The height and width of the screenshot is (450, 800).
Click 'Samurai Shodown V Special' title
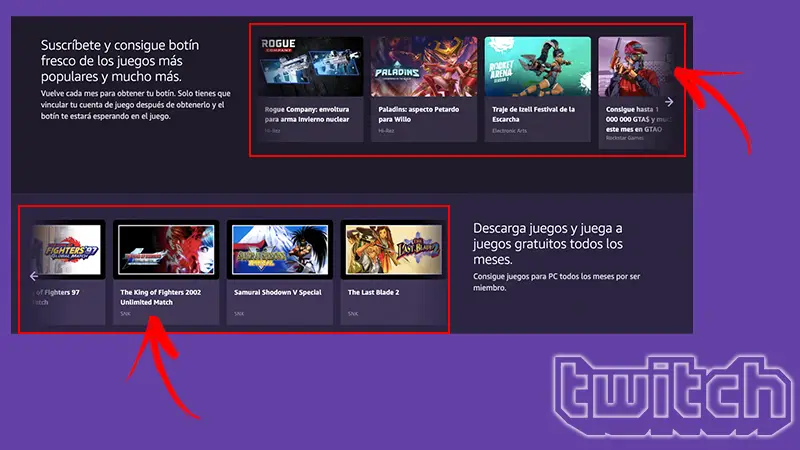(x=278, y=292)
